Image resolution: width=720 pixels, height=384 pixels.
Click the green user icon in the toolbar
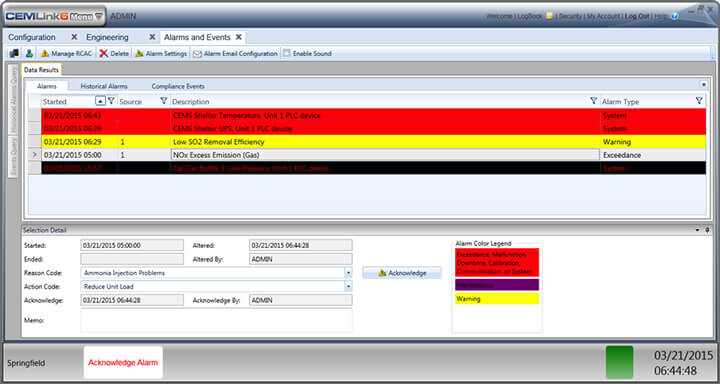(x=29, y=53)
